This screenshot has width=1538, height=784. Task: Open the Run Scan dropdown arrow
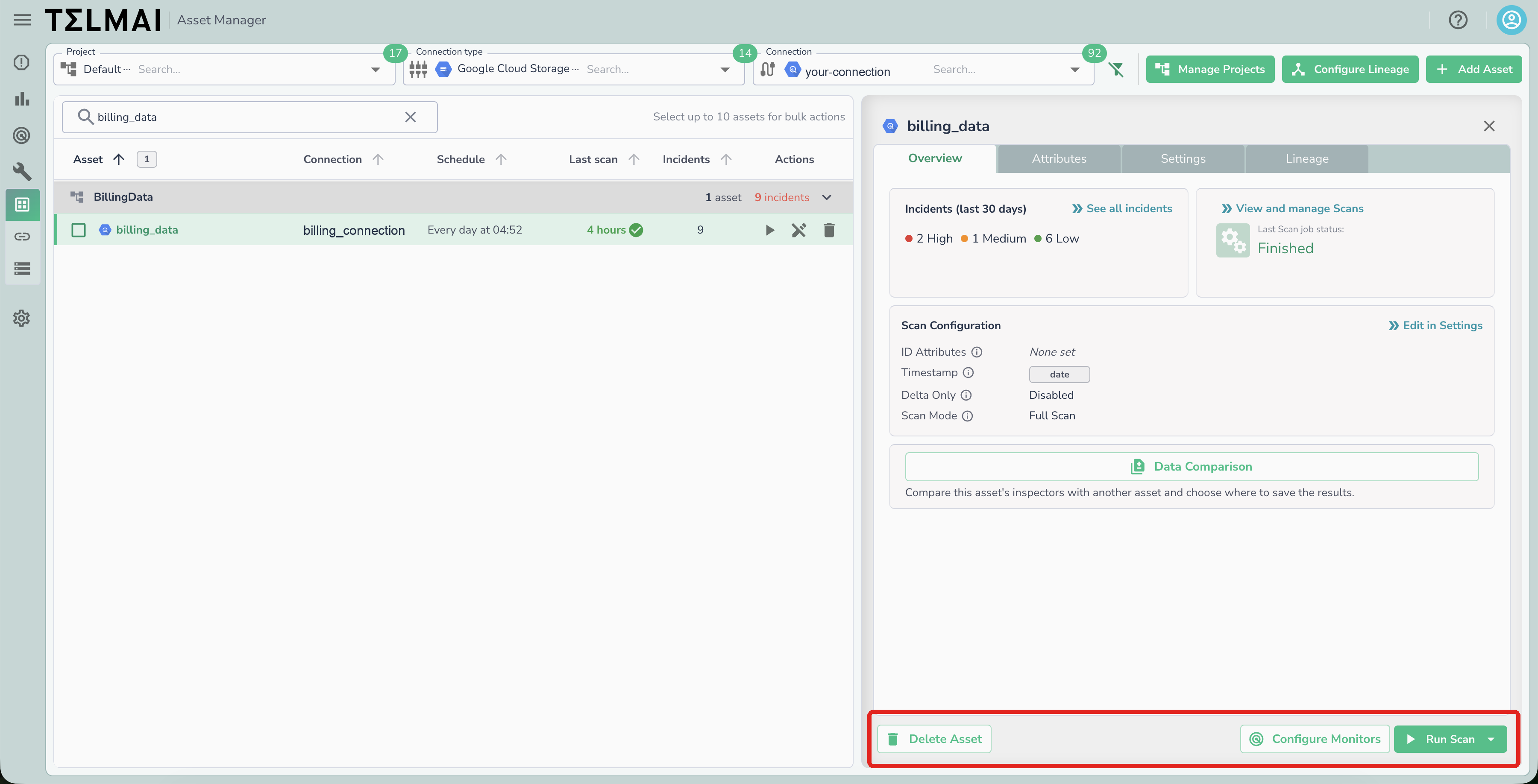coord(1491,740)
